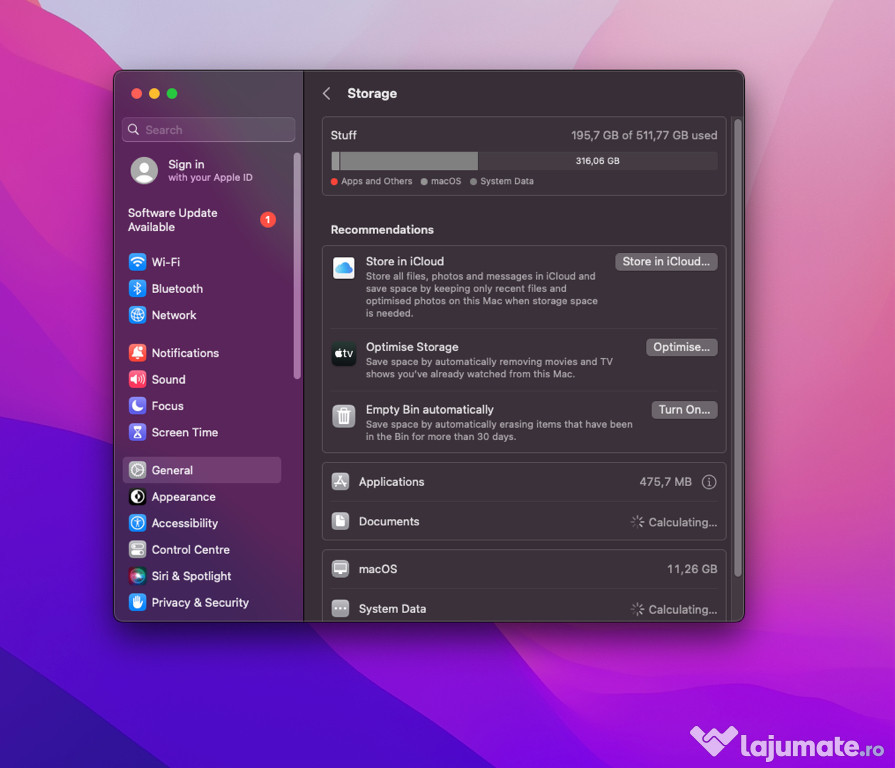Click the Documents row label
Viewport: 895px width, 768px height.
[x=389, y=521]
